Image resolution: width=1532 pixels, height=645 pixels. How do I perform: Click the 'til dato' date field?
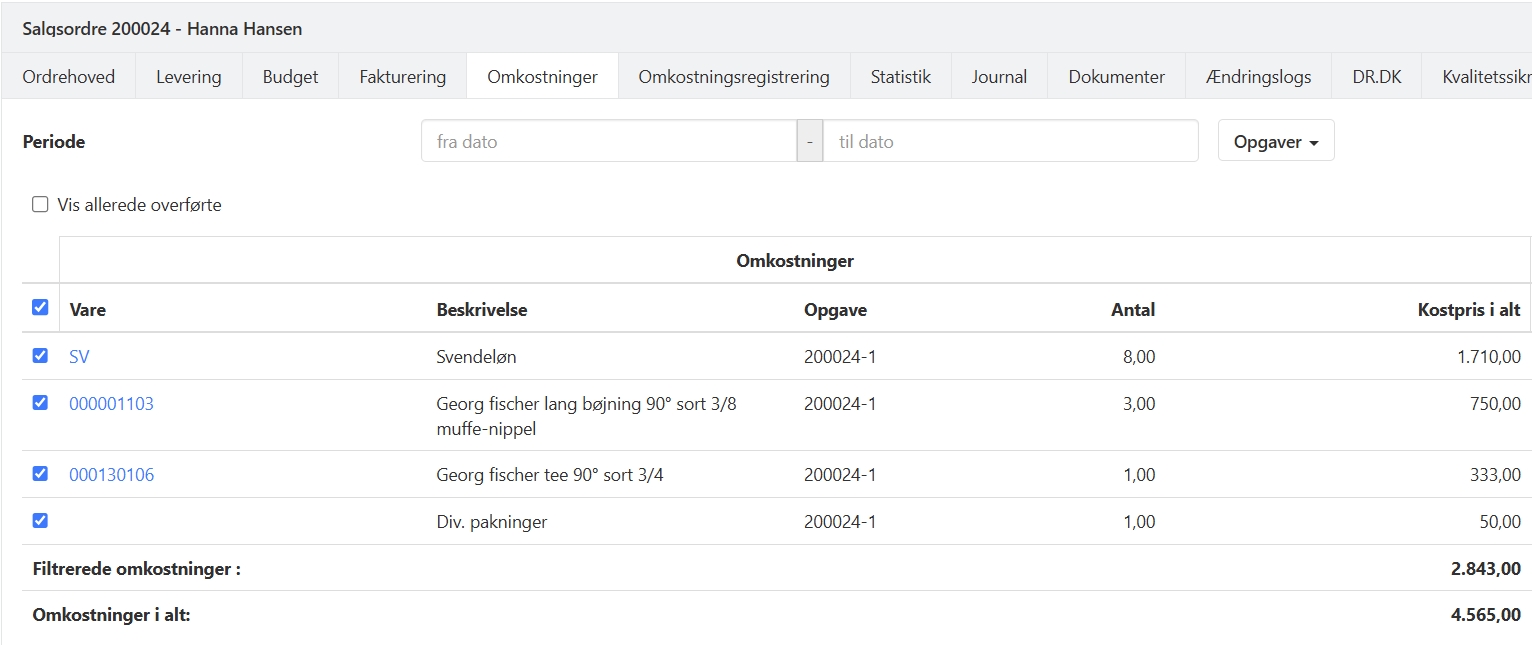click(1009, 142)
